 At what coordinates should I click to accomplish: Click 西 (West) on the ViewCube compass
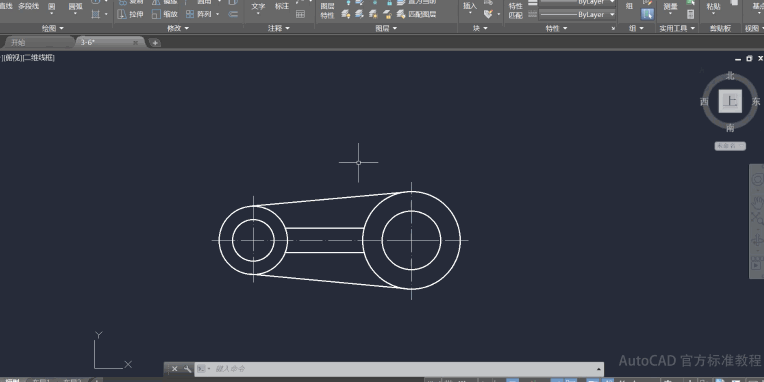704,101
